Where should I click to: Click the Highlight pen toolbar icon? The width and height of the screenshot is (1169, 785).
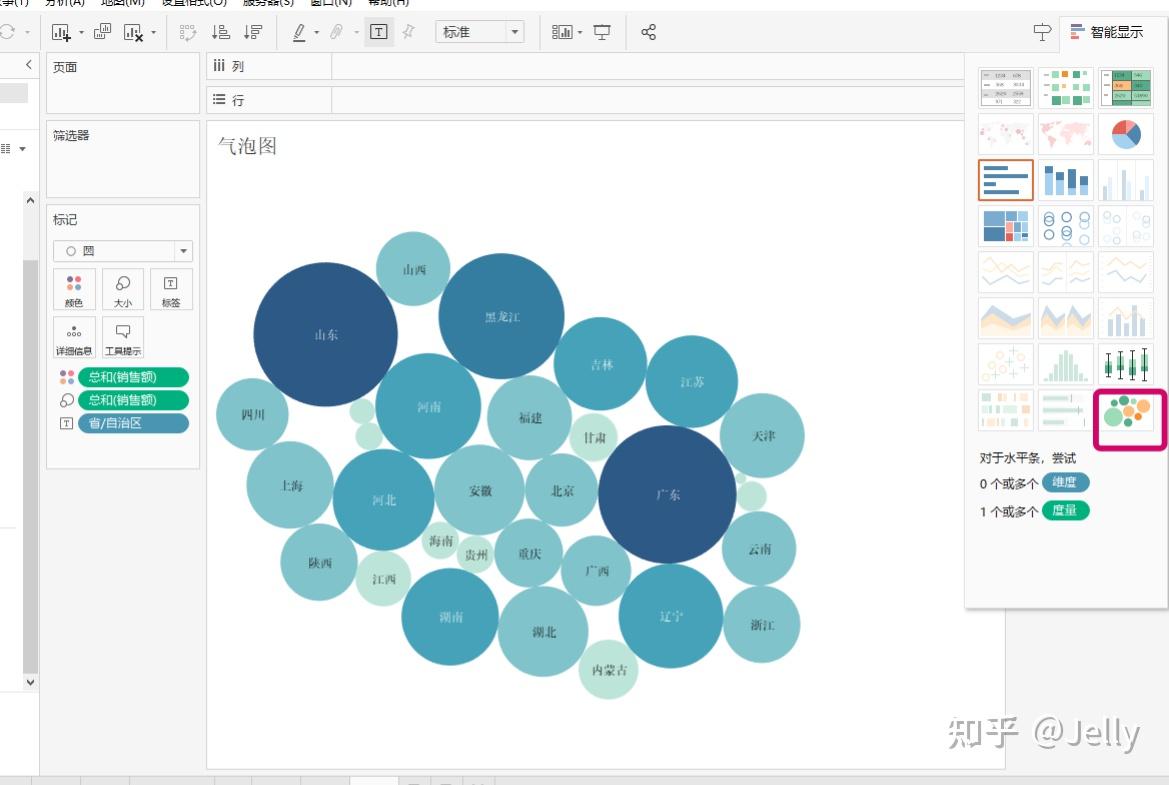(299, 32)
